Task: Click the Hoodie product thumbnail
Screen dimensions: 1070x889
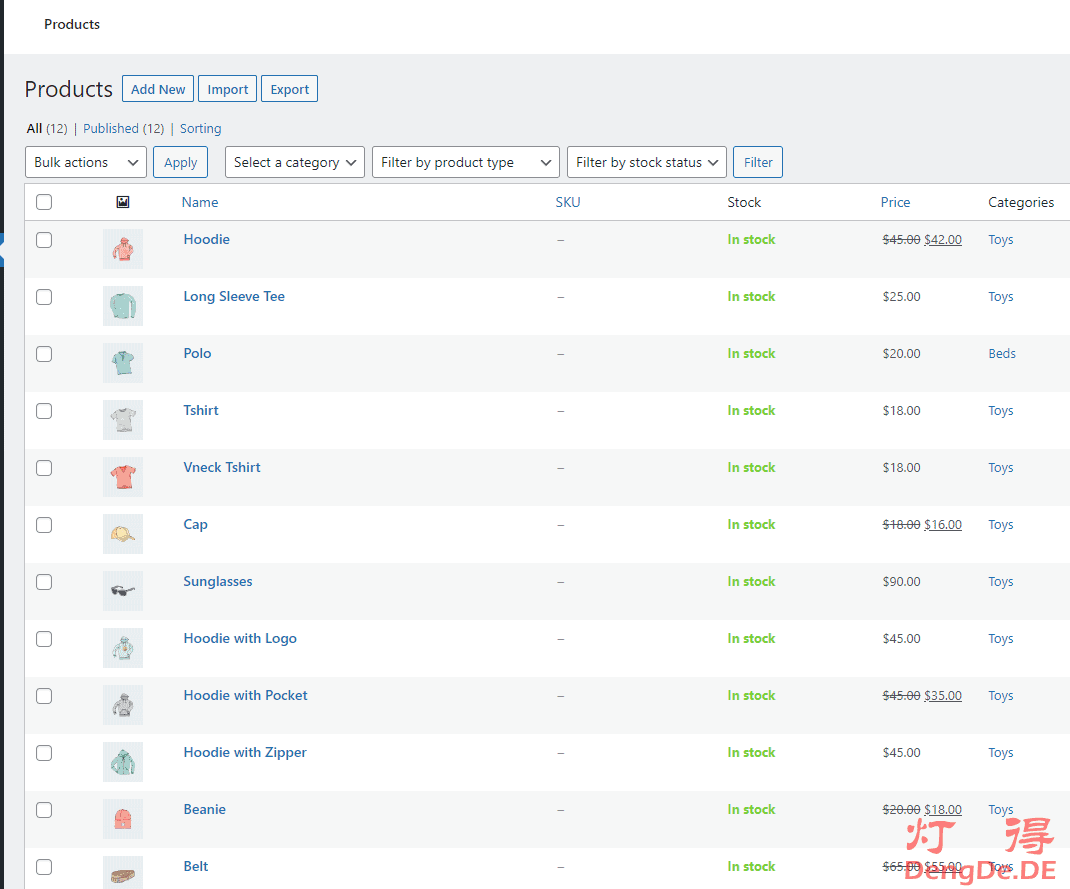Action: pyautogui.click(x=123, y=249)
